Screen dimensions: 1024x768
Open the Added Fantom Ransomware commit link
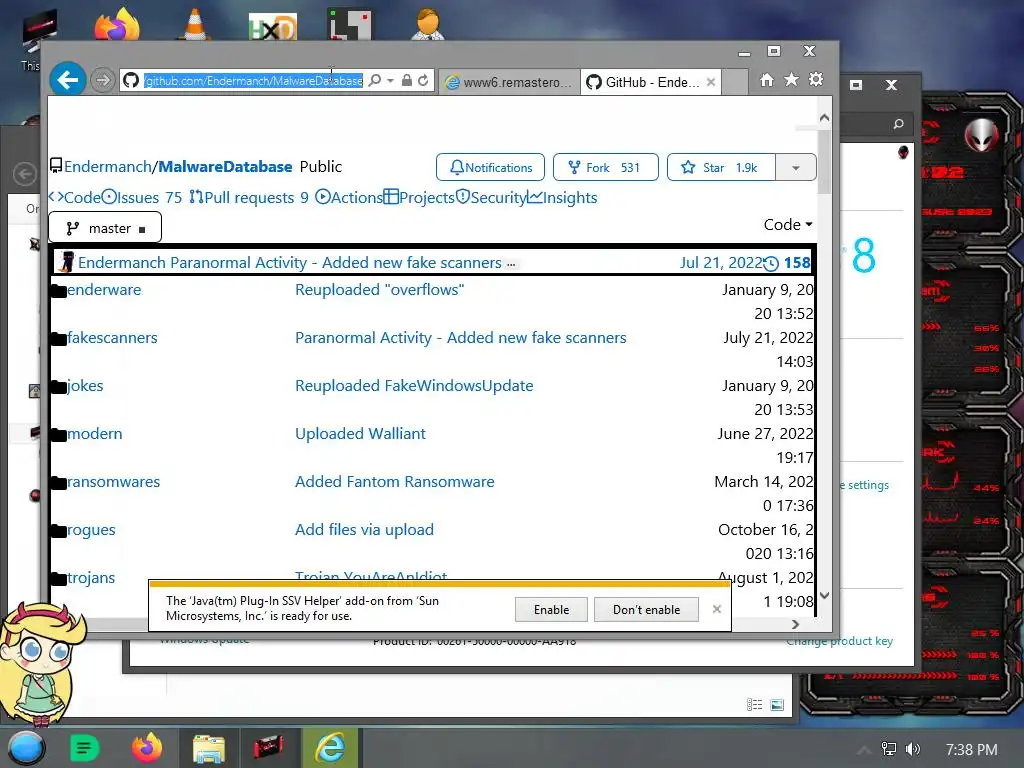pyautogui.click(x=394, y=481)
